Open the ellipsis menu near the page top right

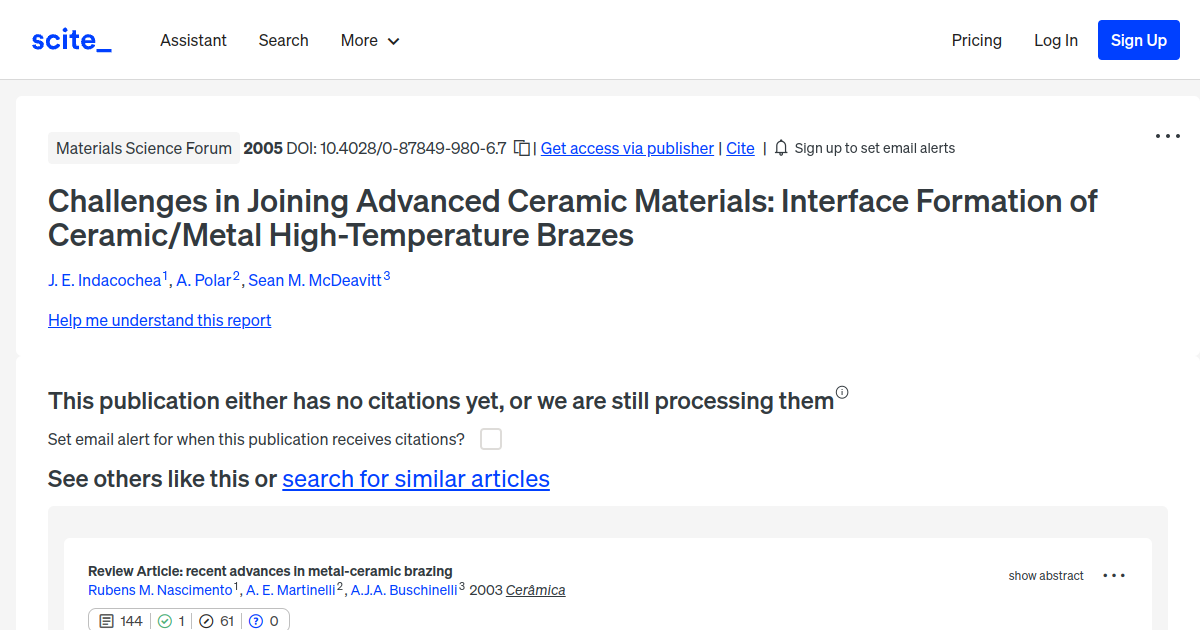coord(1167,135)
